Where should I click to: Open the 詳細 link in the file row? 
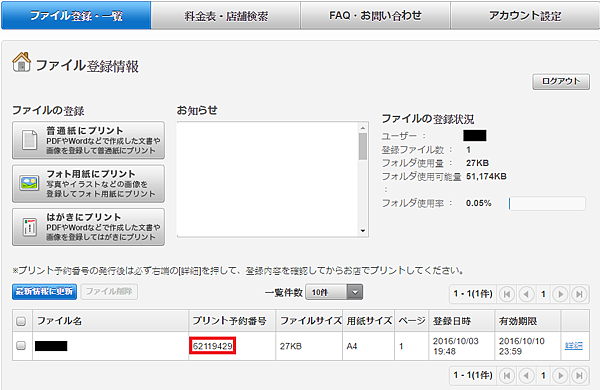(574, 346)
